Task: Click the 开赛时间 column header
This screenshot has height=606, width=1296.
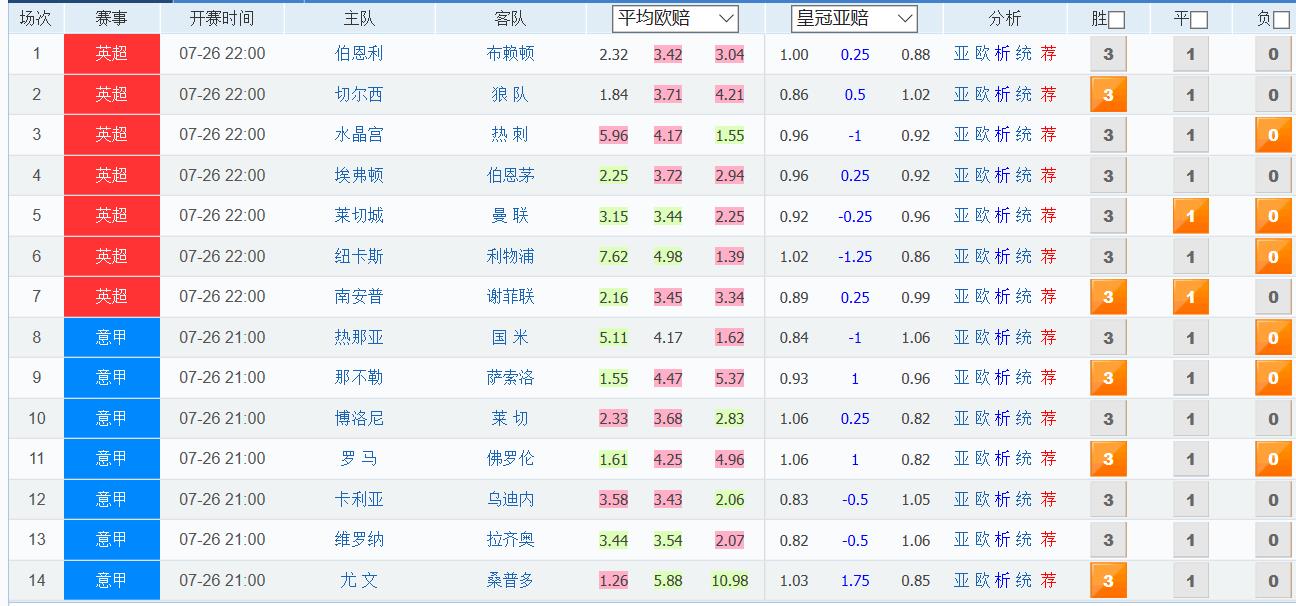Action: pos(222,18)
